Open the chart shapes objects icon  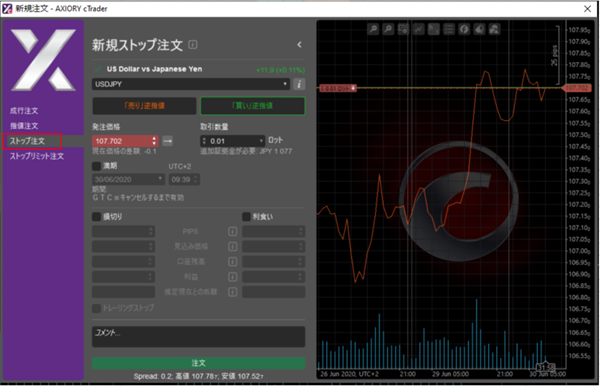click(494, 29)
